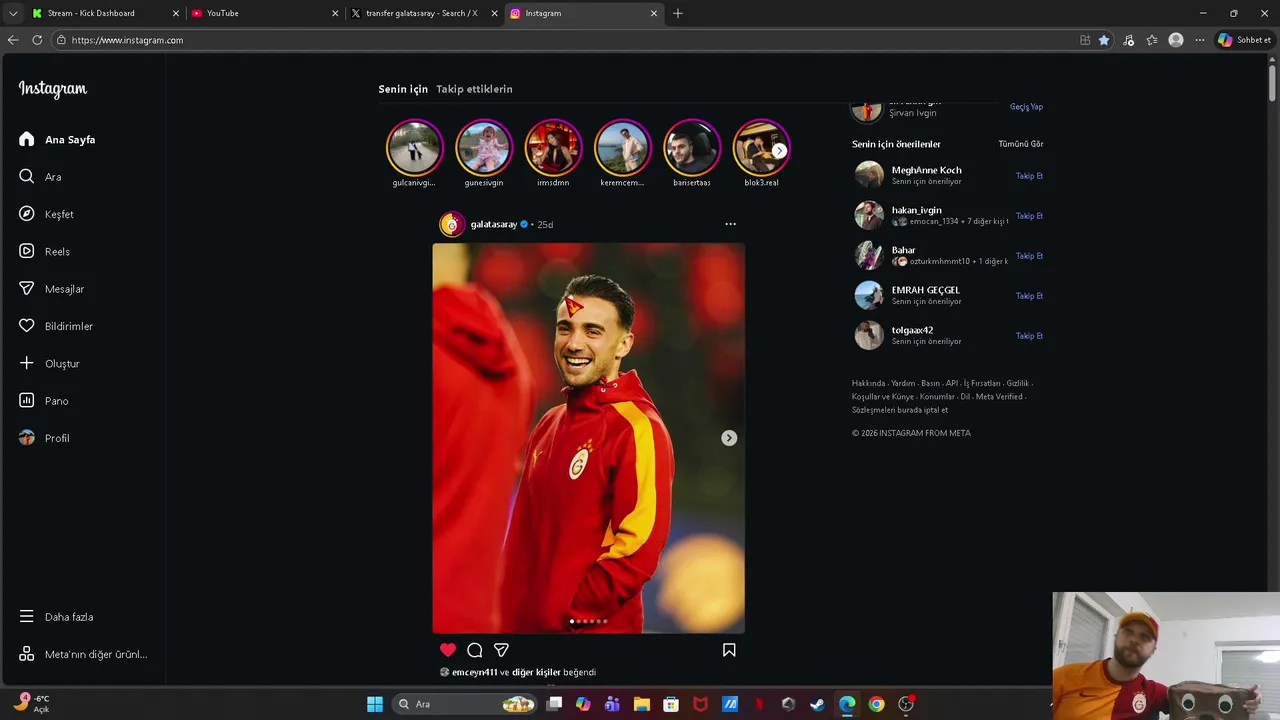Click Geçiş Yap to switch account
This screenshot has width=1280, height=720.
[1026, 107]
